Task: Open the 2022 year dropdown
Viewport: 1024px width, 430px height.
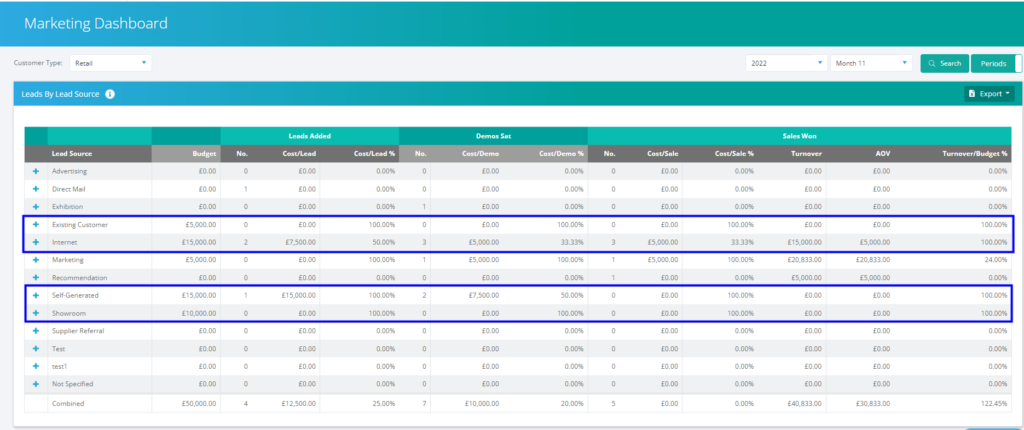Action: pyautogui.click(x=785, y=63)
